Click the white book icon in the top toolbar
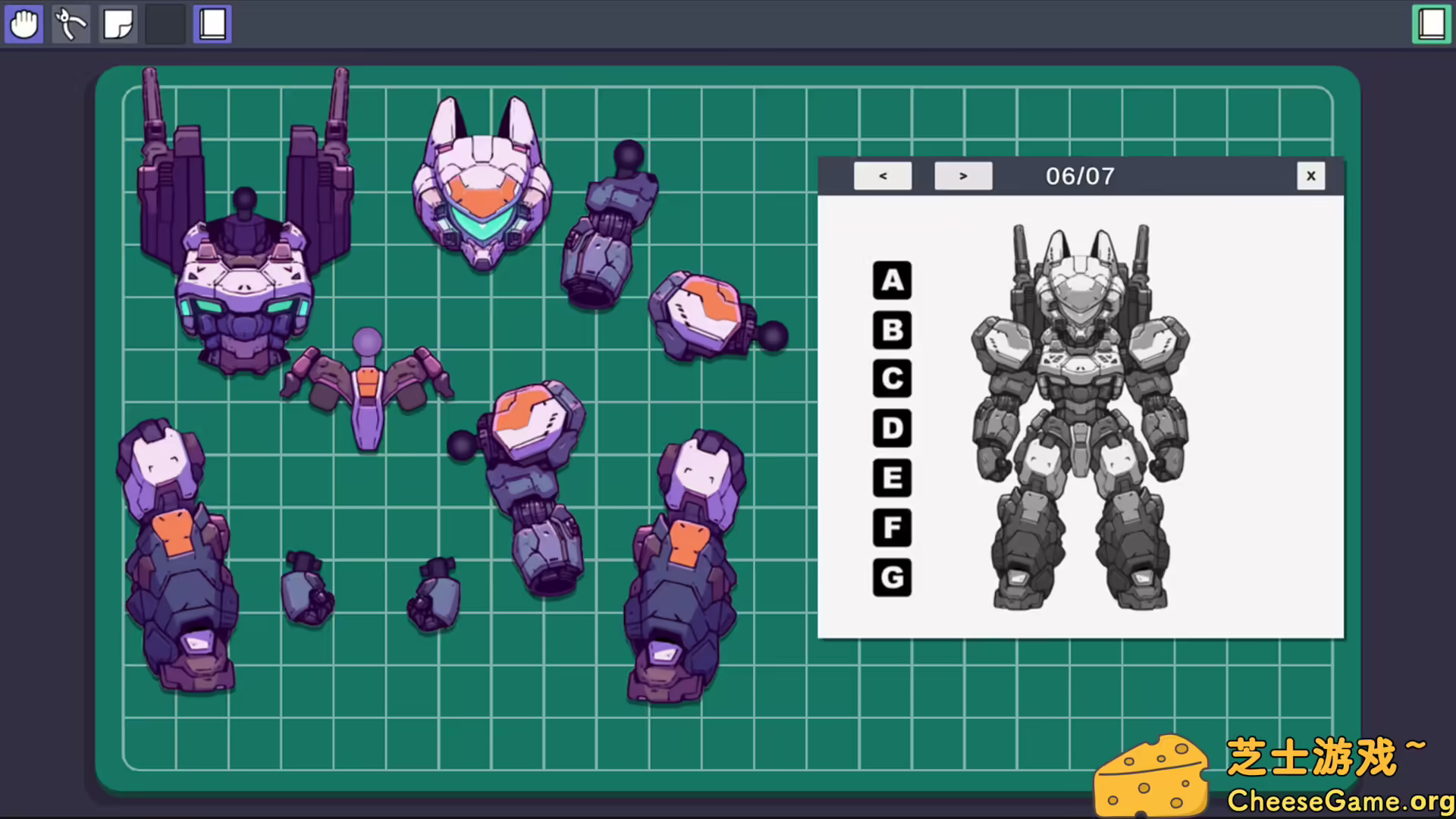1456x819 pixels. click(212, 24)
